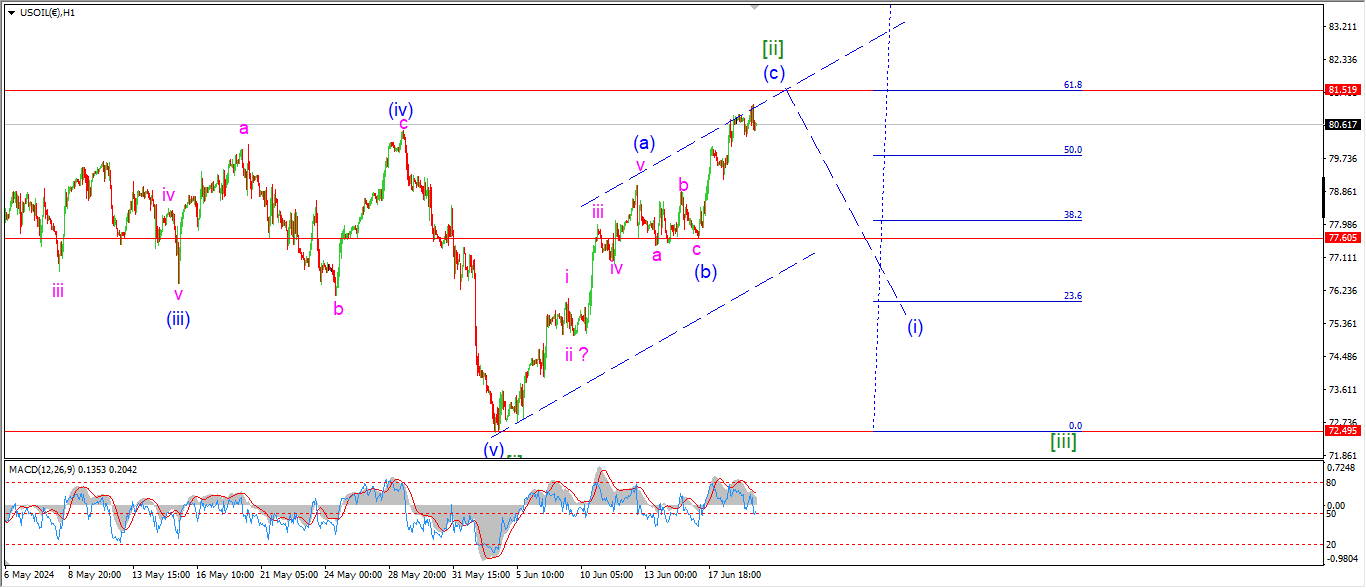Select the red 77.605 price level tag
The height and width of the screenshot is (588, 1366).
tap(1342, 238)
